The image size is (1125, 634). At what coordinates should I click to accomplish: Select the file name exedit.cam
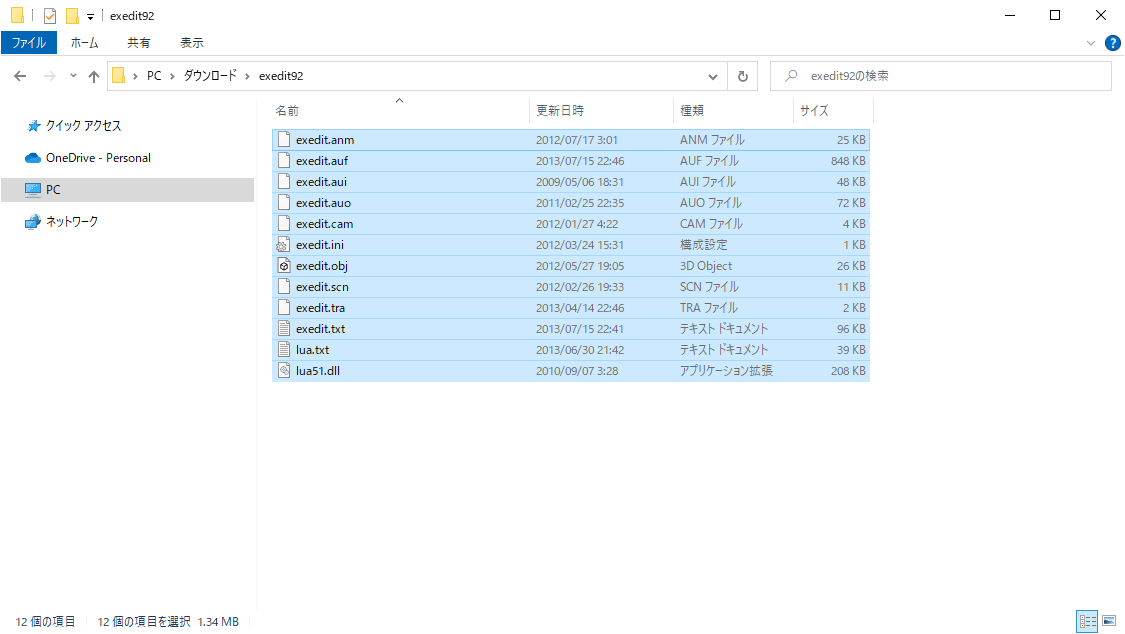[324, 224]
